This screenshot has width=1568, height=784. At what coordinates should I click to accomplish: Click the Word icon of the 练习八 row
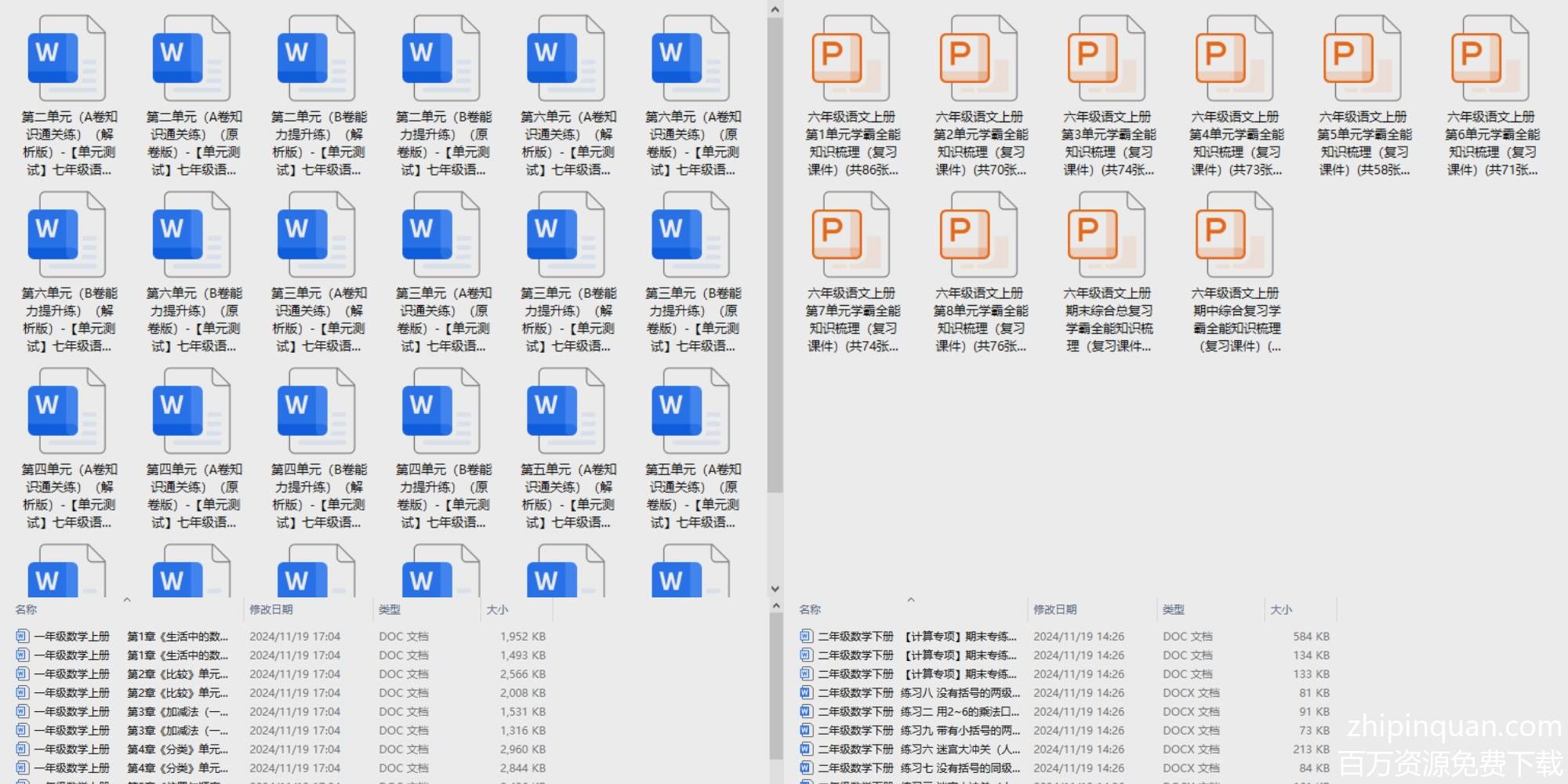[x=806, y=693]
